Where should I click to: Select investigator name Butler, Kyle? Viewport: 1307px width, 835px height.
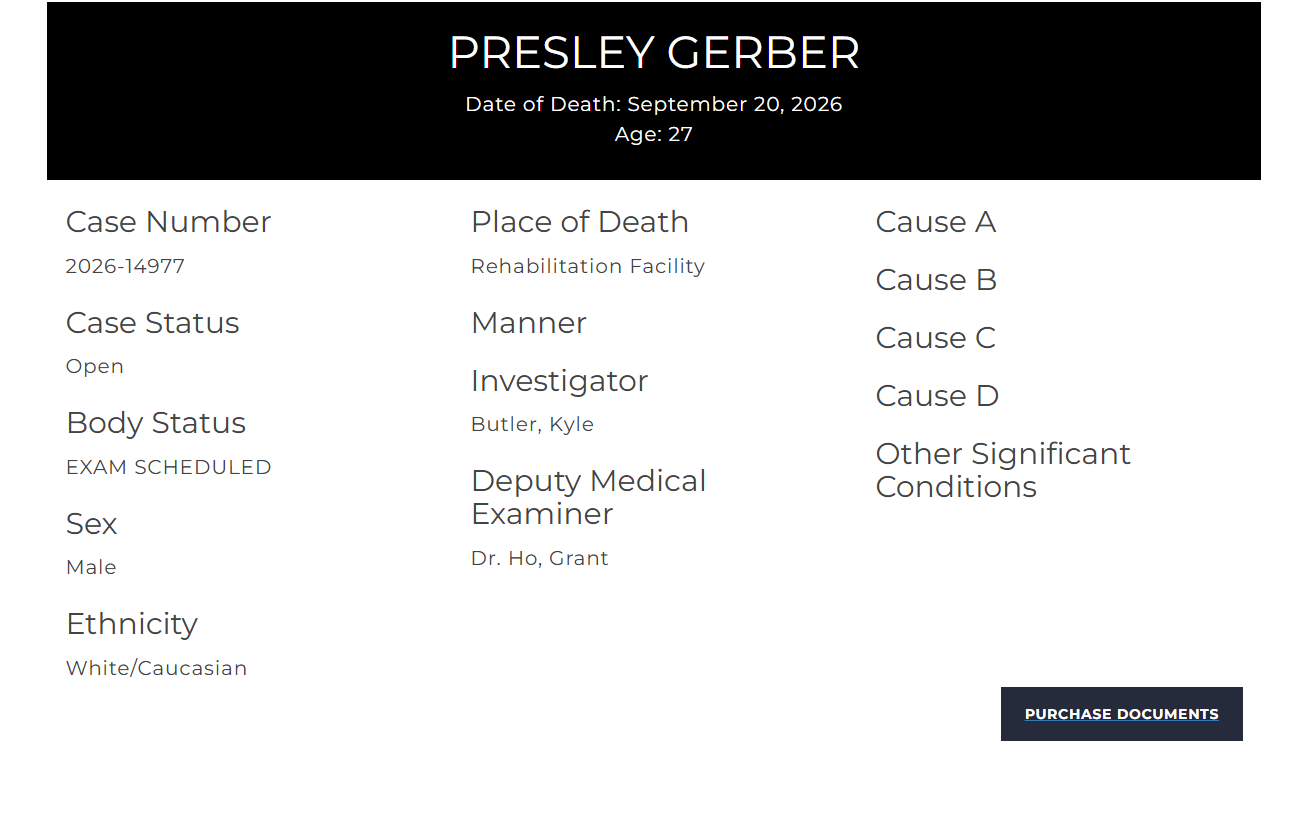click(532, 424)
